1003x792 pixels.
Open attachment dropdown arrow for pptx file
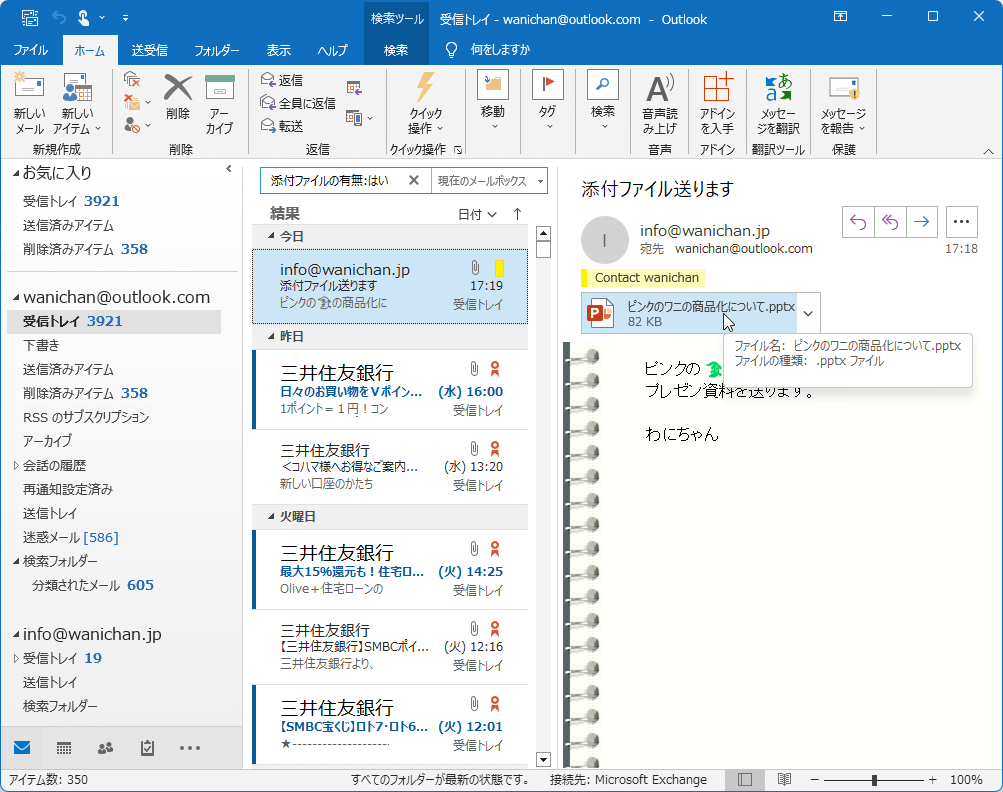pyautogui.click(x=809, y=313)
